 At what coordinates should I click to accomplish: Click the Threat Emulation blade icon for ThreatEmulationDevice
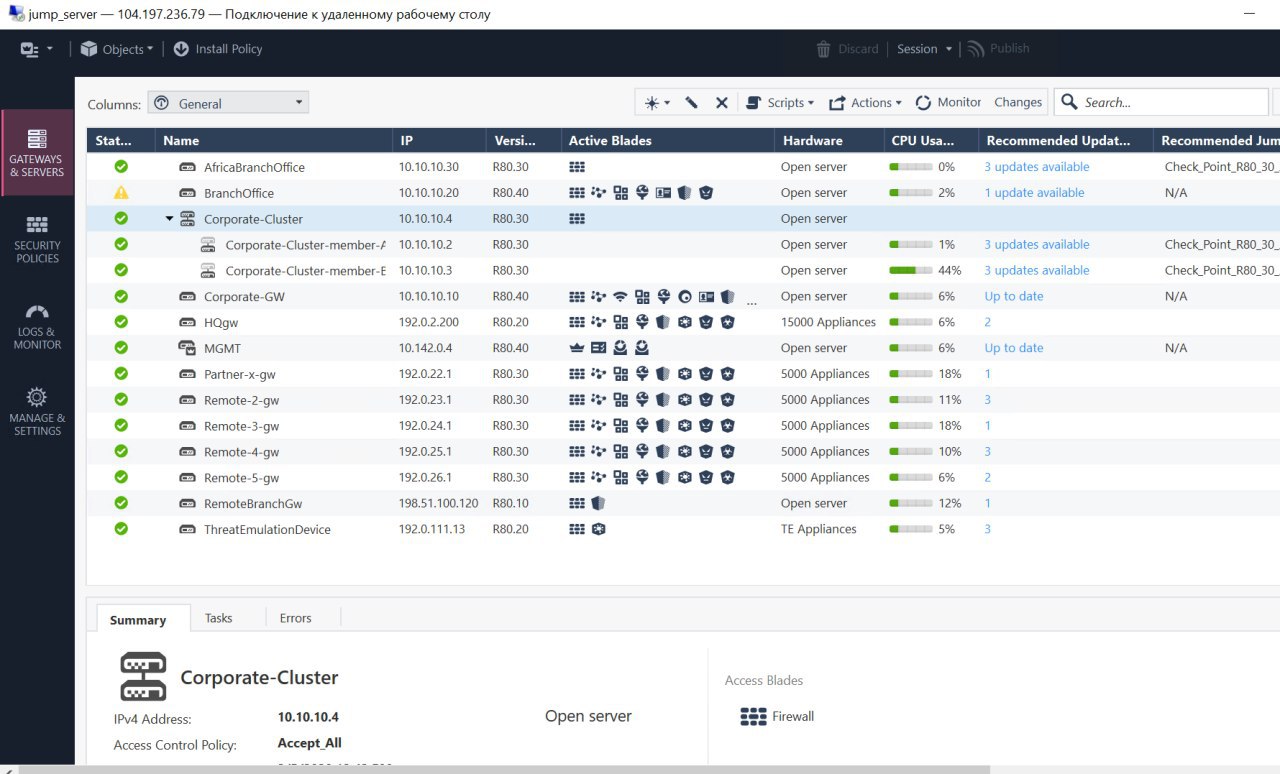[x=598, y=529]
